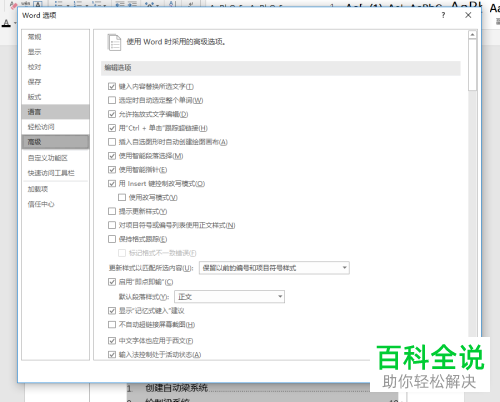Select 版式 category in sidebar

tap(56, 97)
